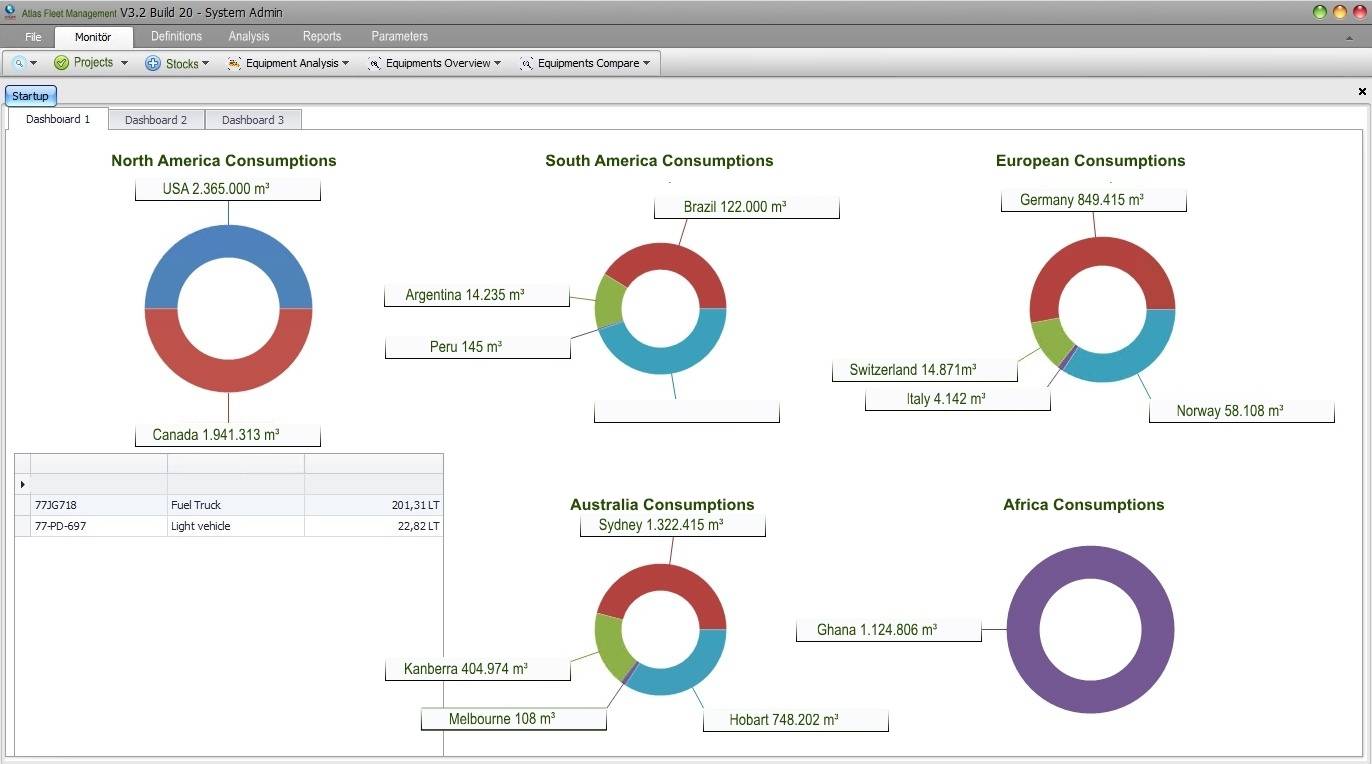
Task: Select the 77JG718 cell in the grid
Action: (x=99, y=505)
